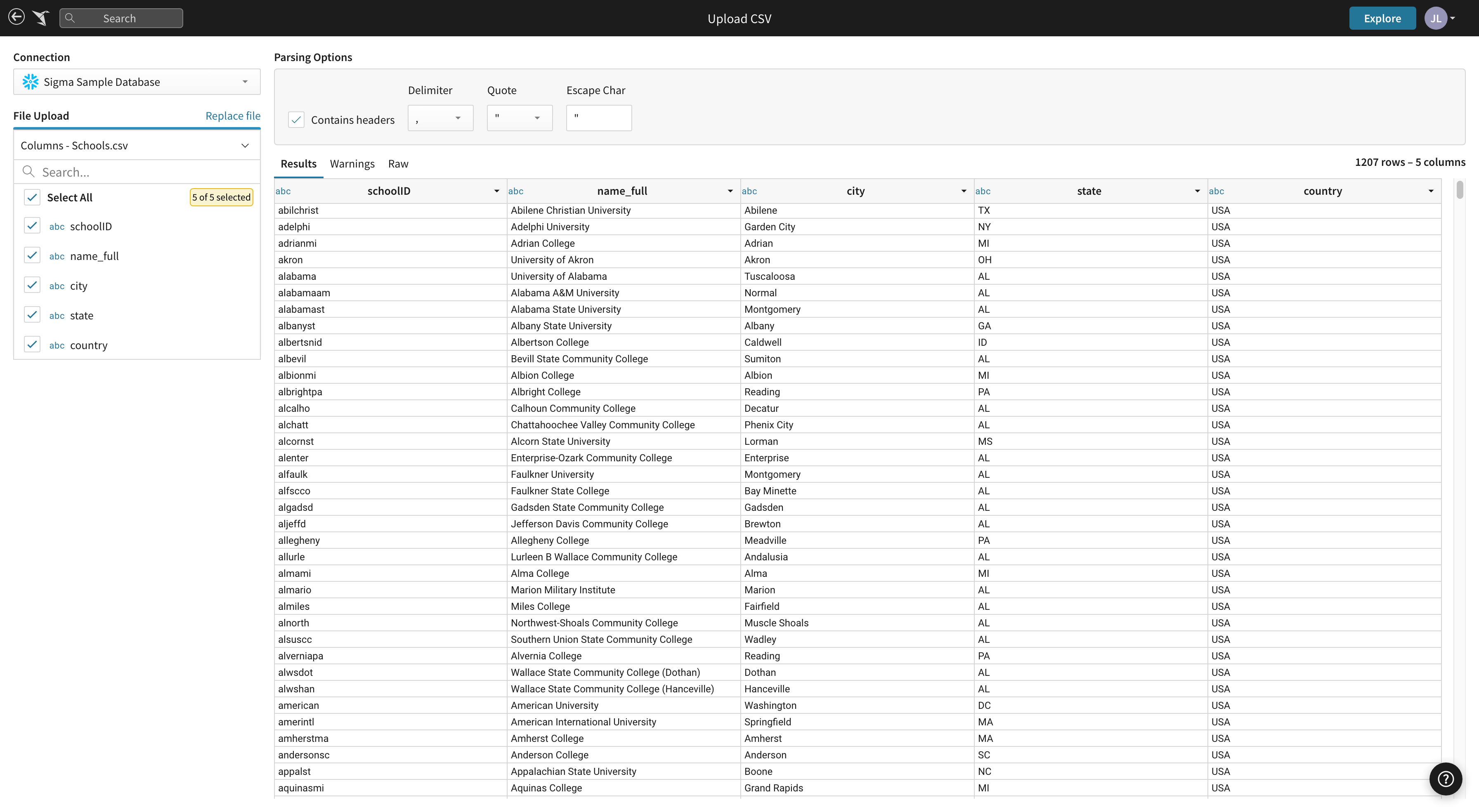Uncheck the Select All checkbox

point(32,197)
